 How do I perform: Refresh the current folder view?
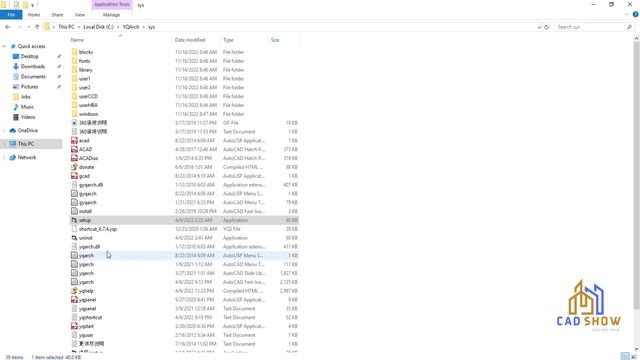pos(547,27)
